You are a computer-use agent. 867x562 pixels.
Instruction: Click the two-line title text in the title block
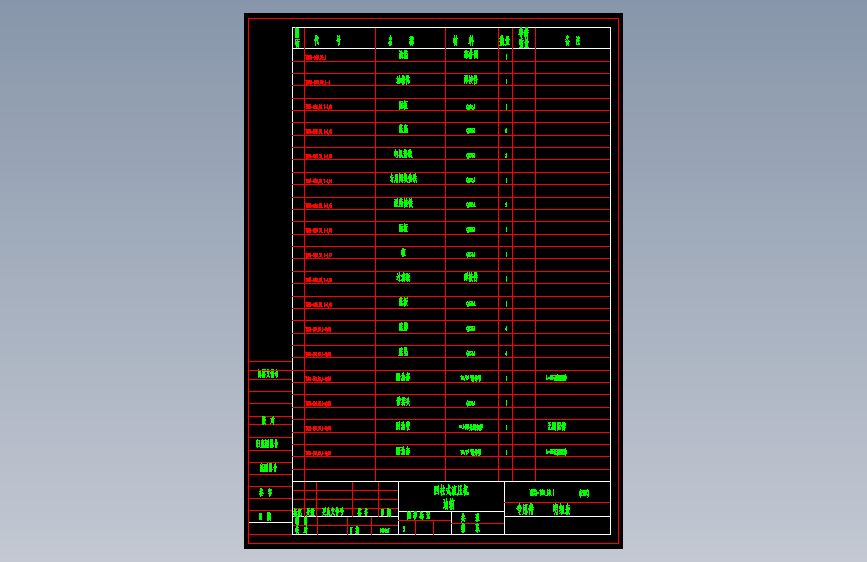pyautogui.click(x=451, y=497)
